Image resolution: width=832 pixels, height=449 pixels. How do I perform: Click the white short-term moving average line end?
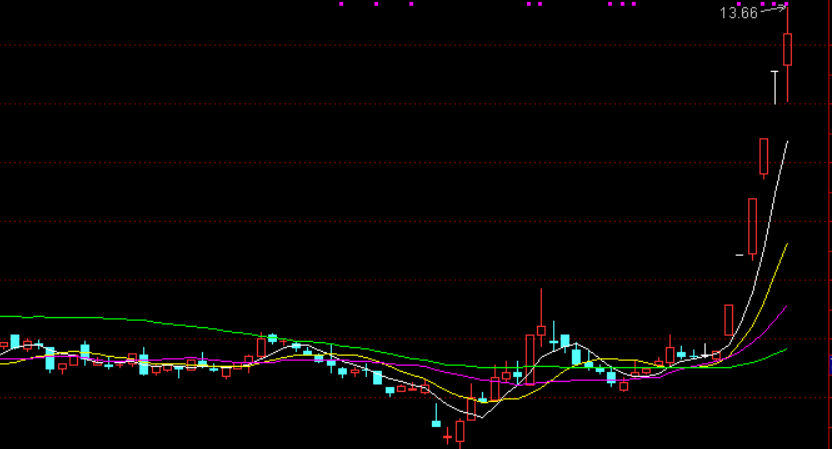point(786,143)
